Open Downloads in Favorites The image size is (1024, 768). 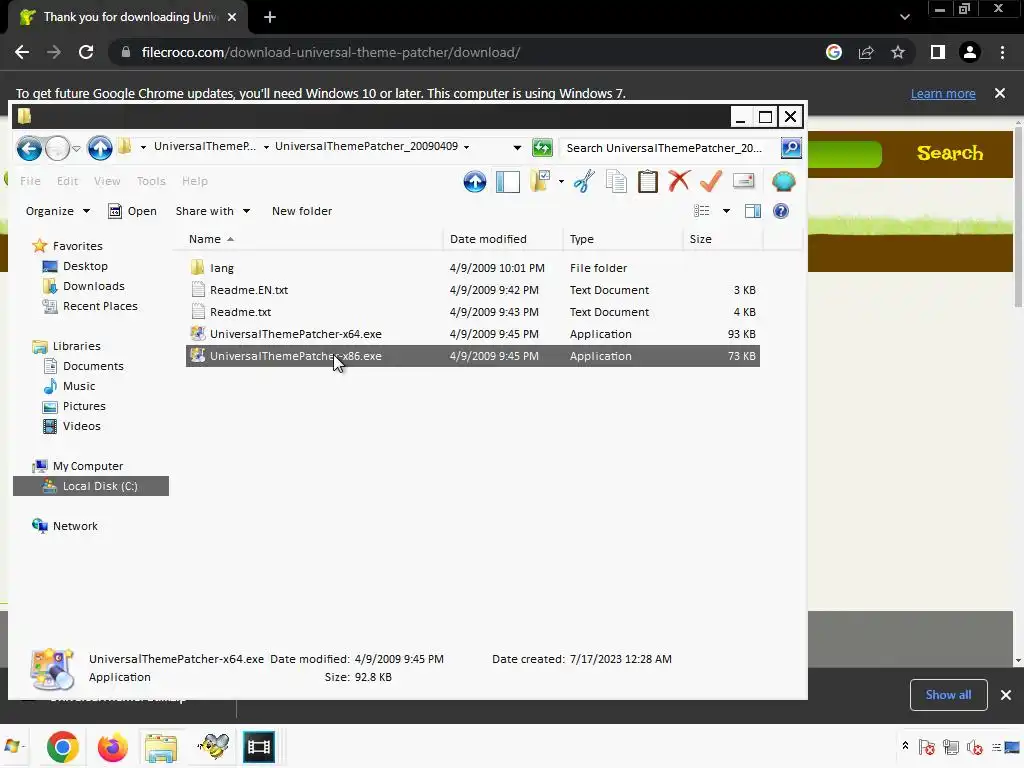click(93, 286)
